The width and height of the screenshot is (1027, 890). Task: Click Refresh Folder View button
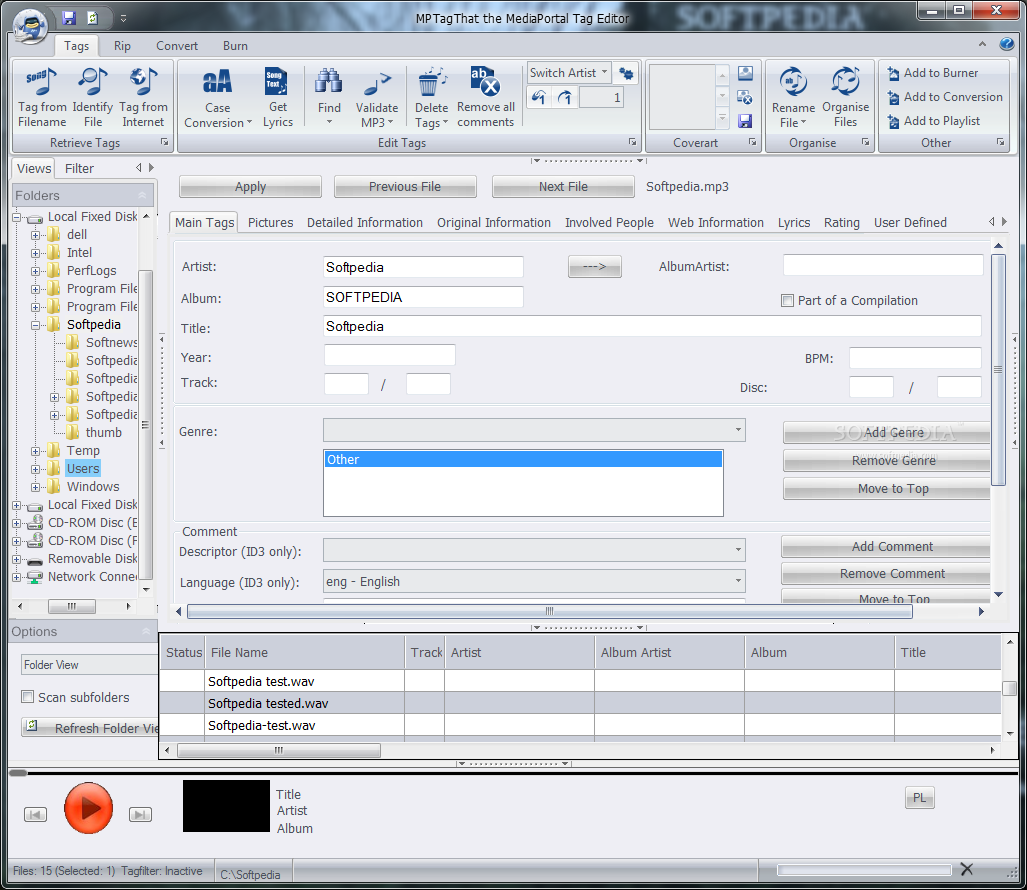point(90,728)
